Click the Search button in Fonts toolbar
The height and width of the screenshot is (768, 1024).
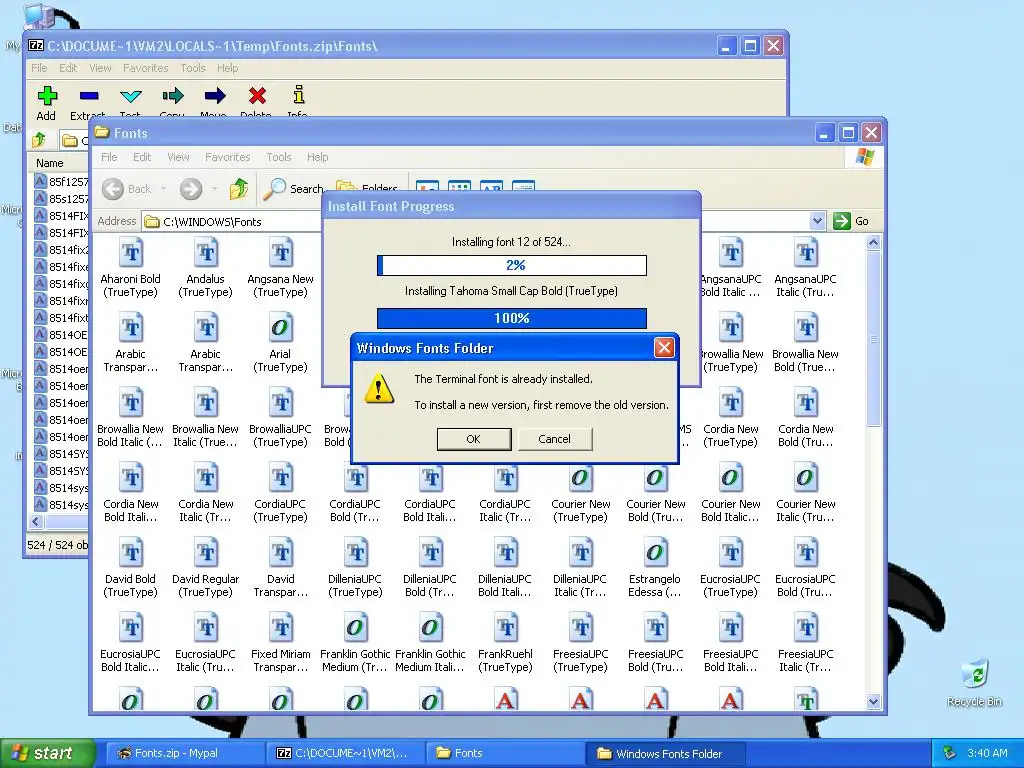point(293,189)
